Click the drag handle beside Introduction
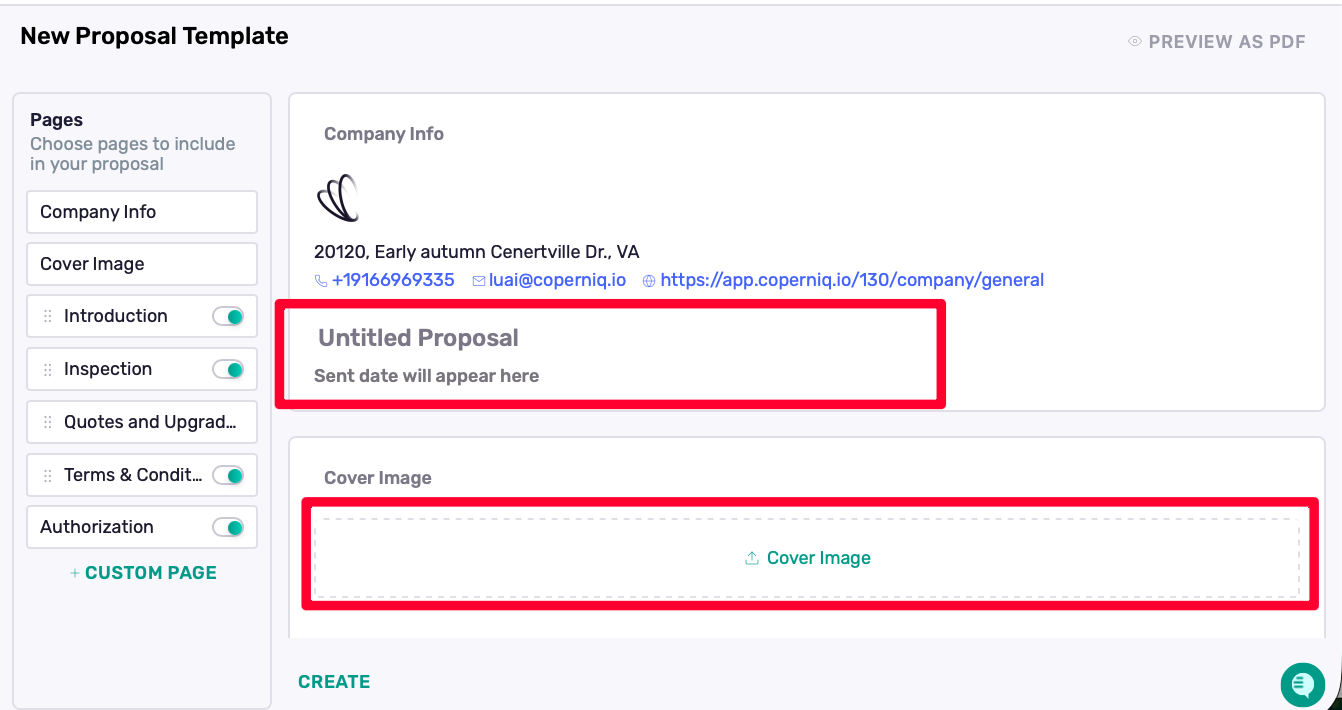Image resolution: width=1342 pixels, height=710 pixels. [x=47, y=316]
